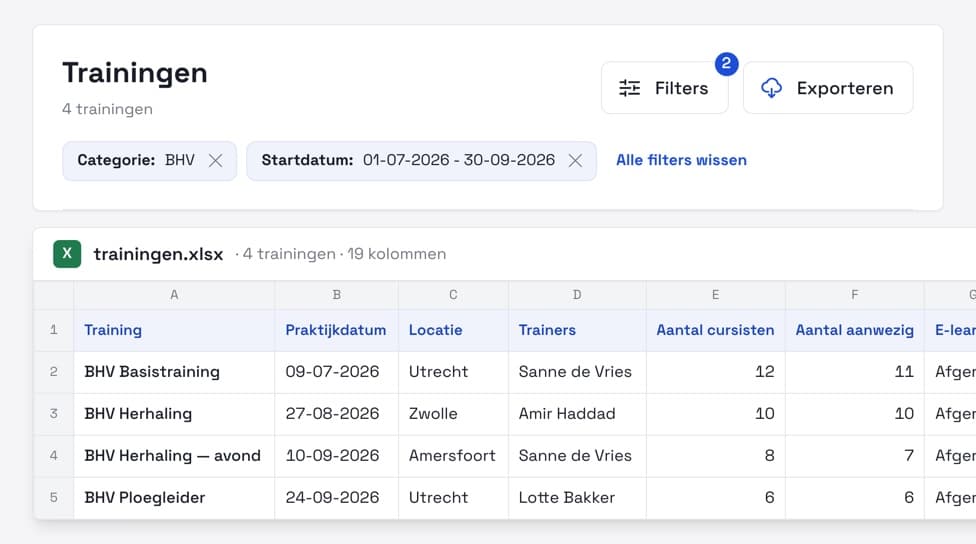Select the BHV Herhaling — avond cell
The width and height of the screenshot is (976, 544).
(x=174, y=456)
